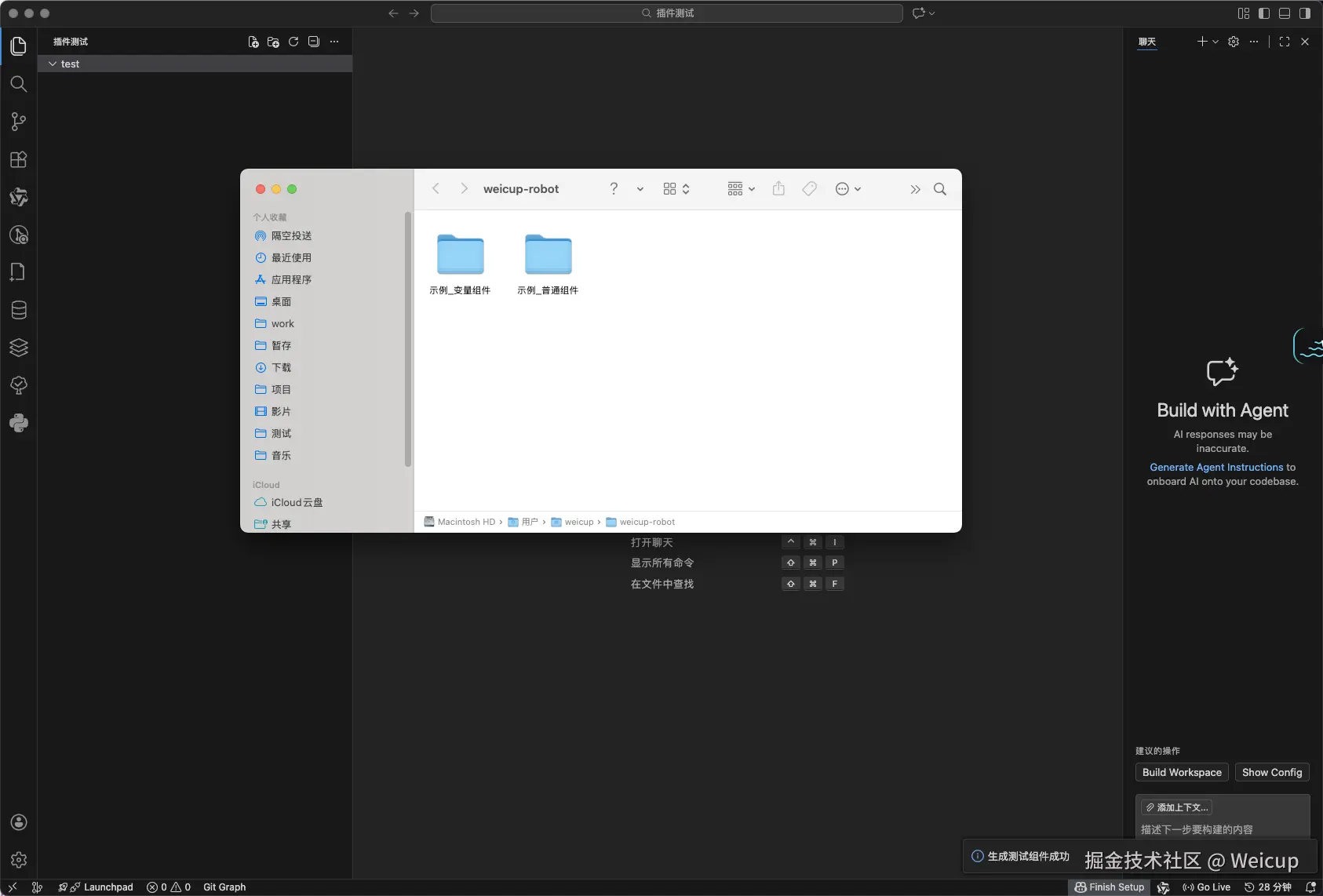Image resolution: width=1323 pixels, height=896 pixels.
Task: Open the Database view in activity bar
Action: tap(19, 310)
